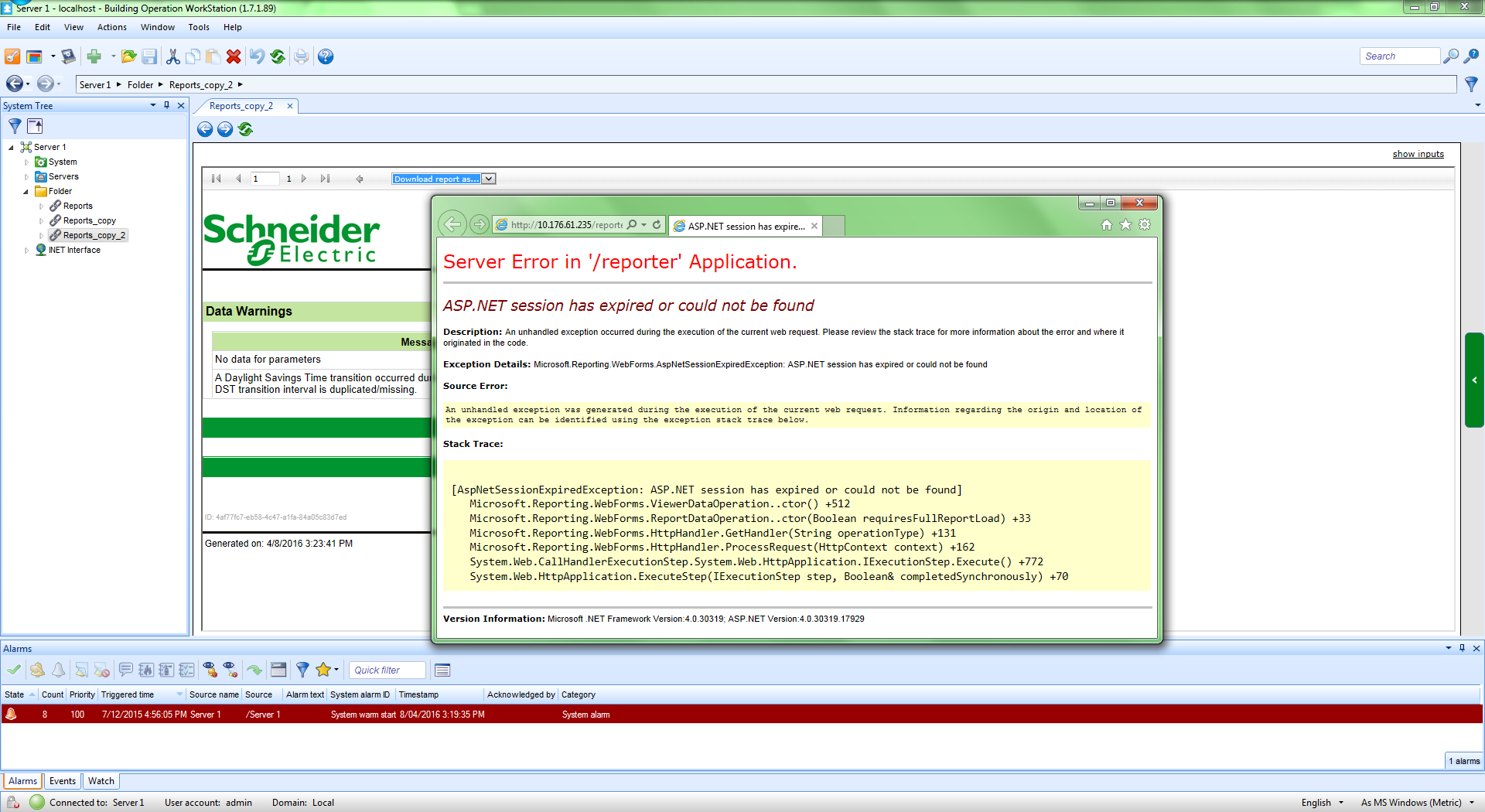Click the report tab green Refresh icon

point(246,129)
